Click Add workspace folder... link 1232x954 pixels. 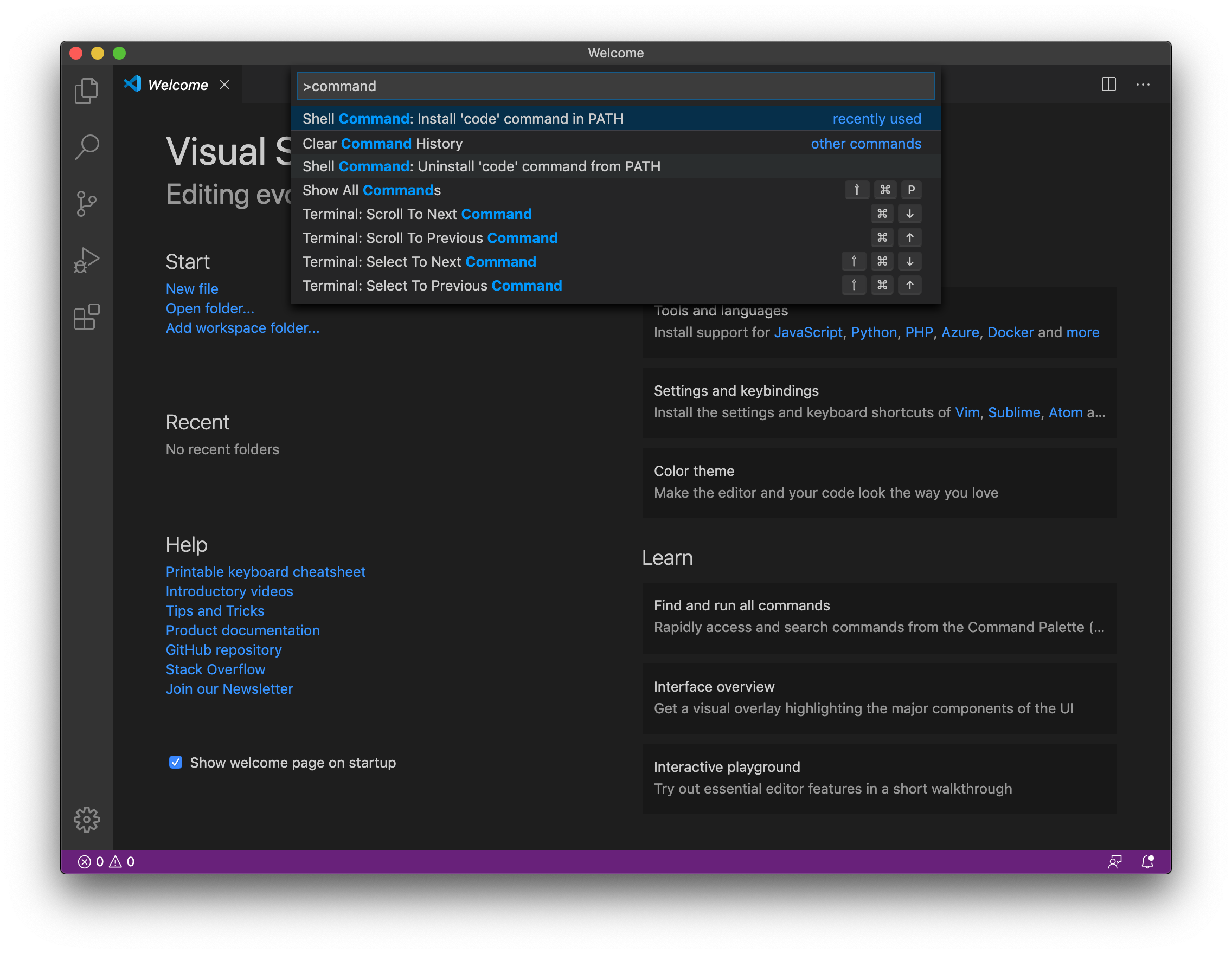pos(242,327)
